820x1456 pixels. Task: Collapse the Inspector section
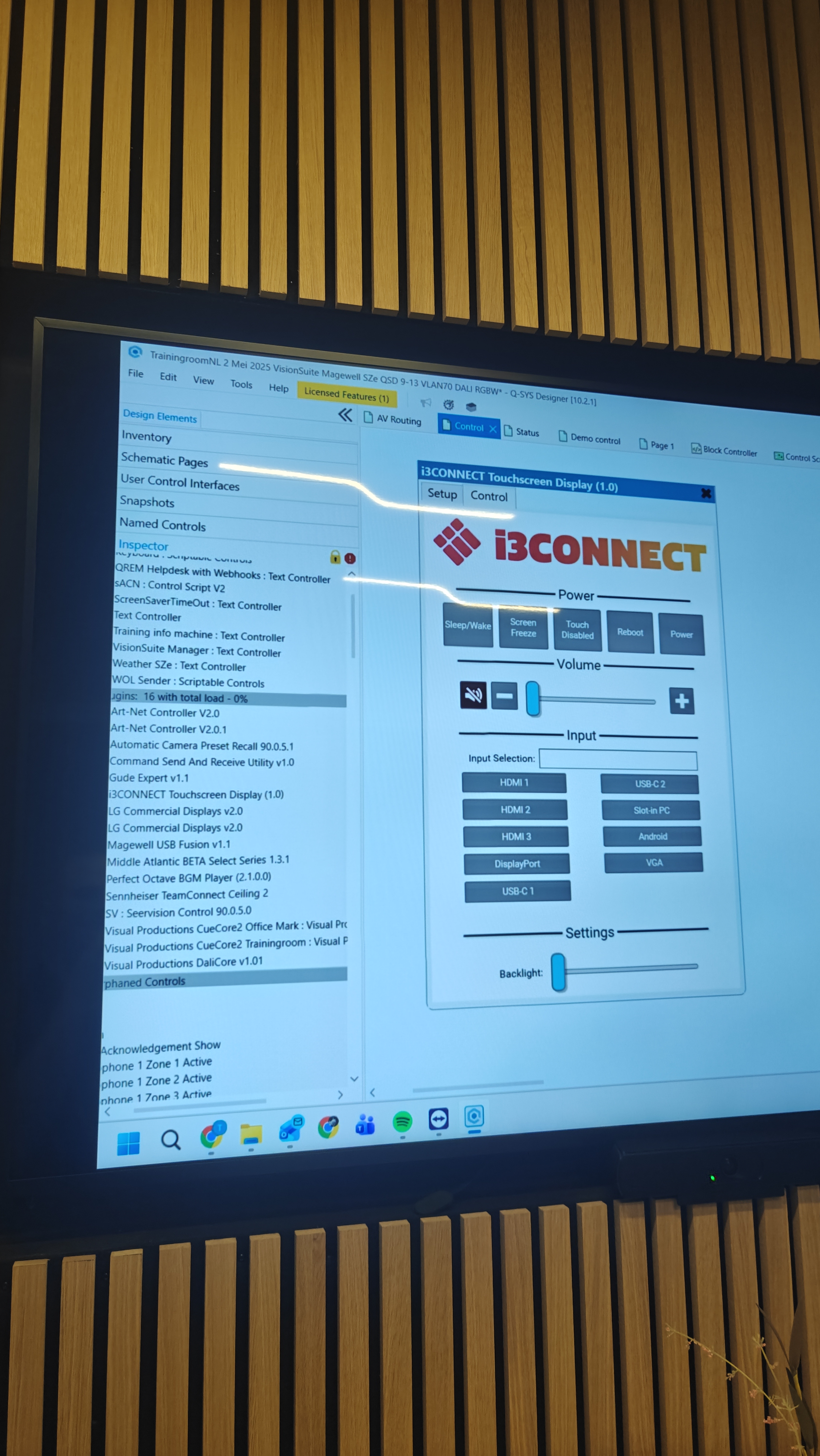(x=143, y=545)
